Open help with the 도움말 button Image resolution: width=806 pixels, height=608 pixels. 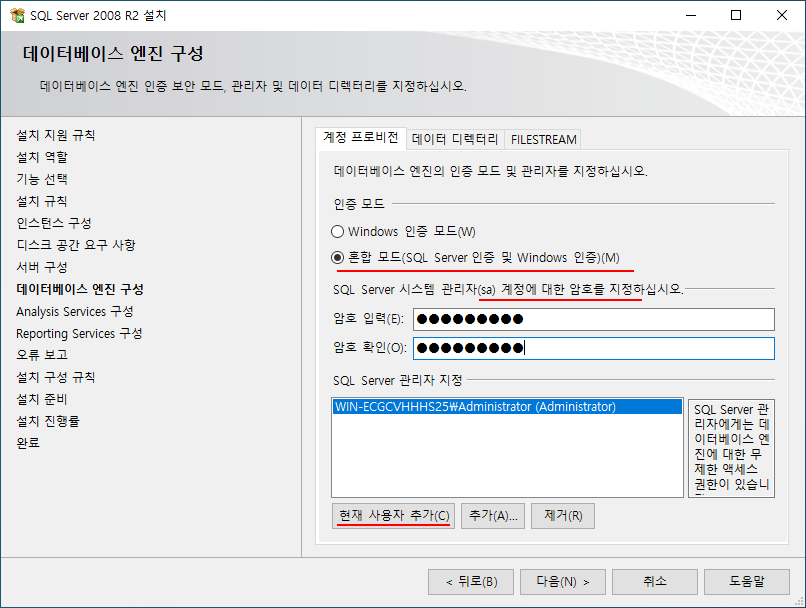[x=747, y=582]
